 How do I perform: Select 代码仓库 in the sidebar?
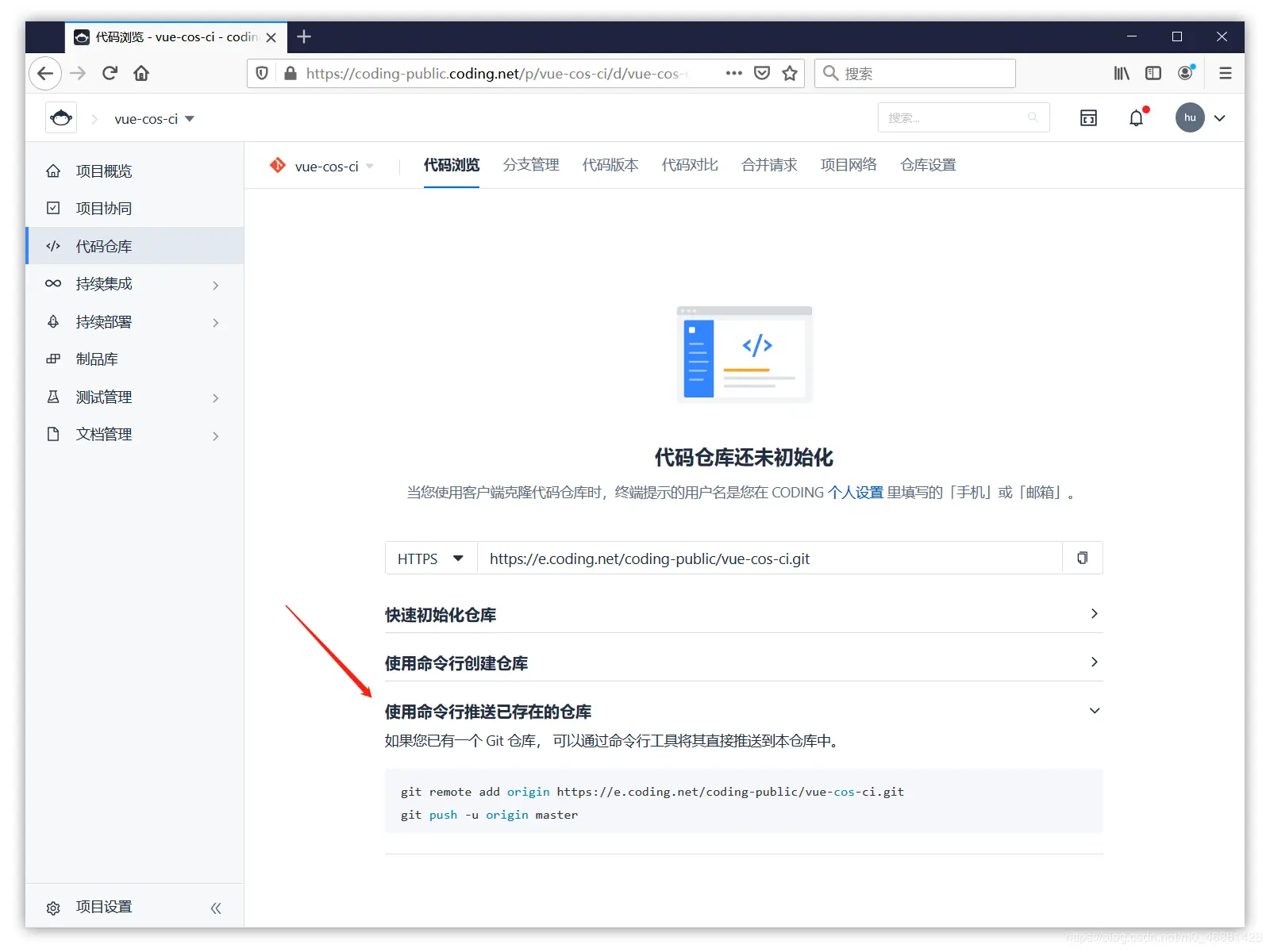tap(135, 246)
